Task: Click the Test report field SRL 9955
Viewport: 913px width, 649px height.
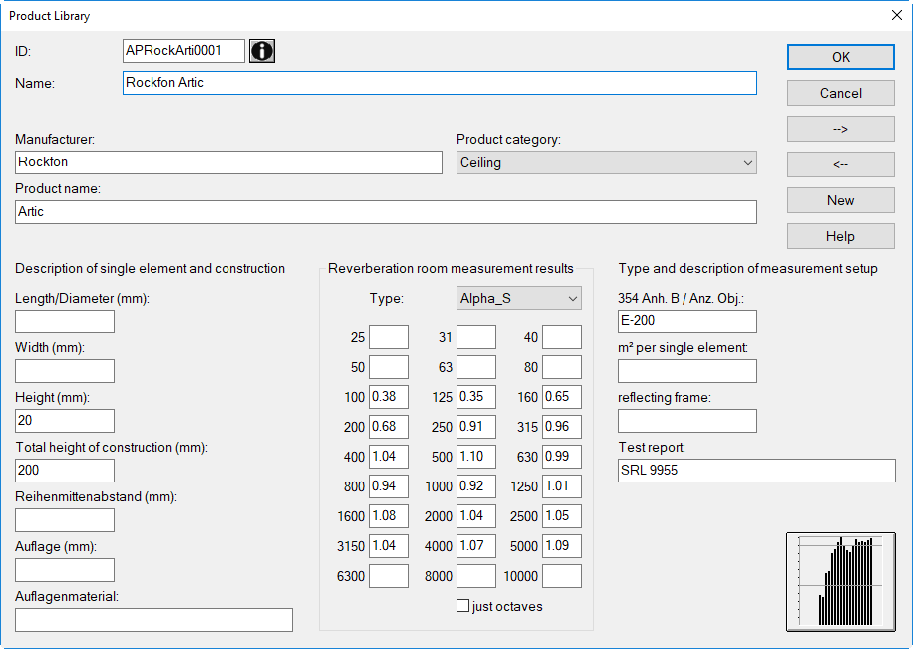Action: point(757,470)
